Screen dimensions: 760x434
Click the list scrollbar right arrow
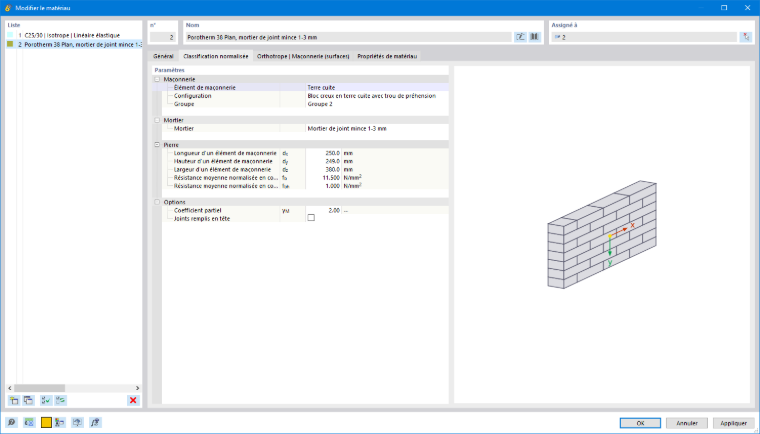pyautogui.click(x=137, y=388)
